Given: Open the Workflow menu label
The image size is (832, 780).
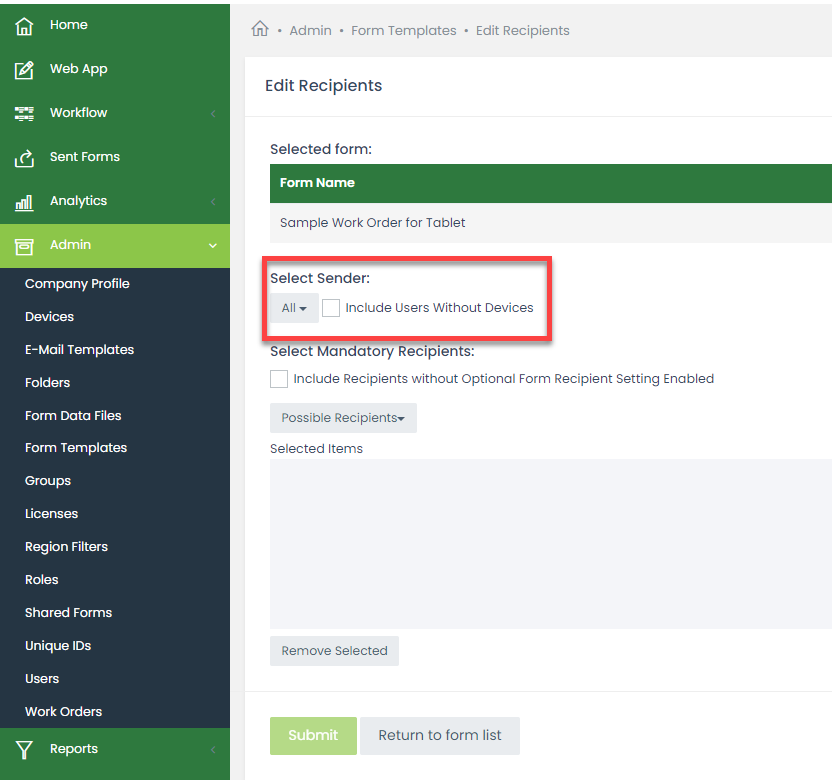Looking at the screenshot, I should click(x=79, y=112).
